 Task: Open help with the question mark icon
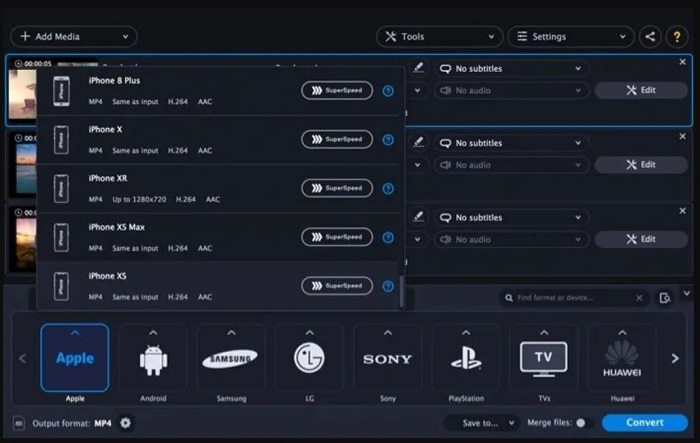pos(677,37)
